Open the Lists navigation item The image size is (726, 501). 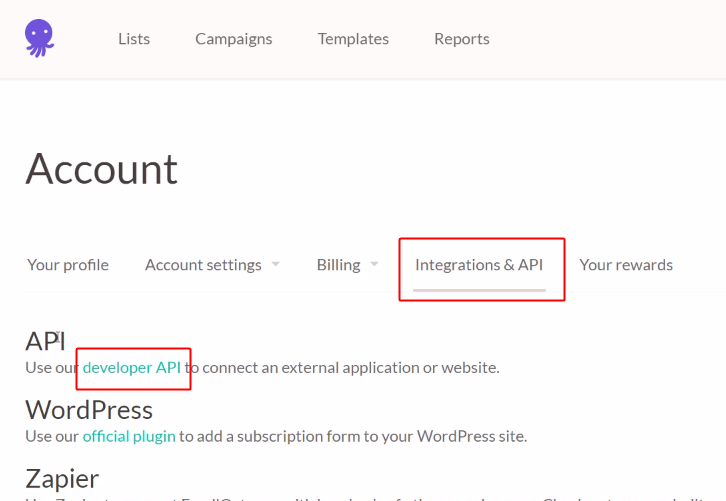134,39
